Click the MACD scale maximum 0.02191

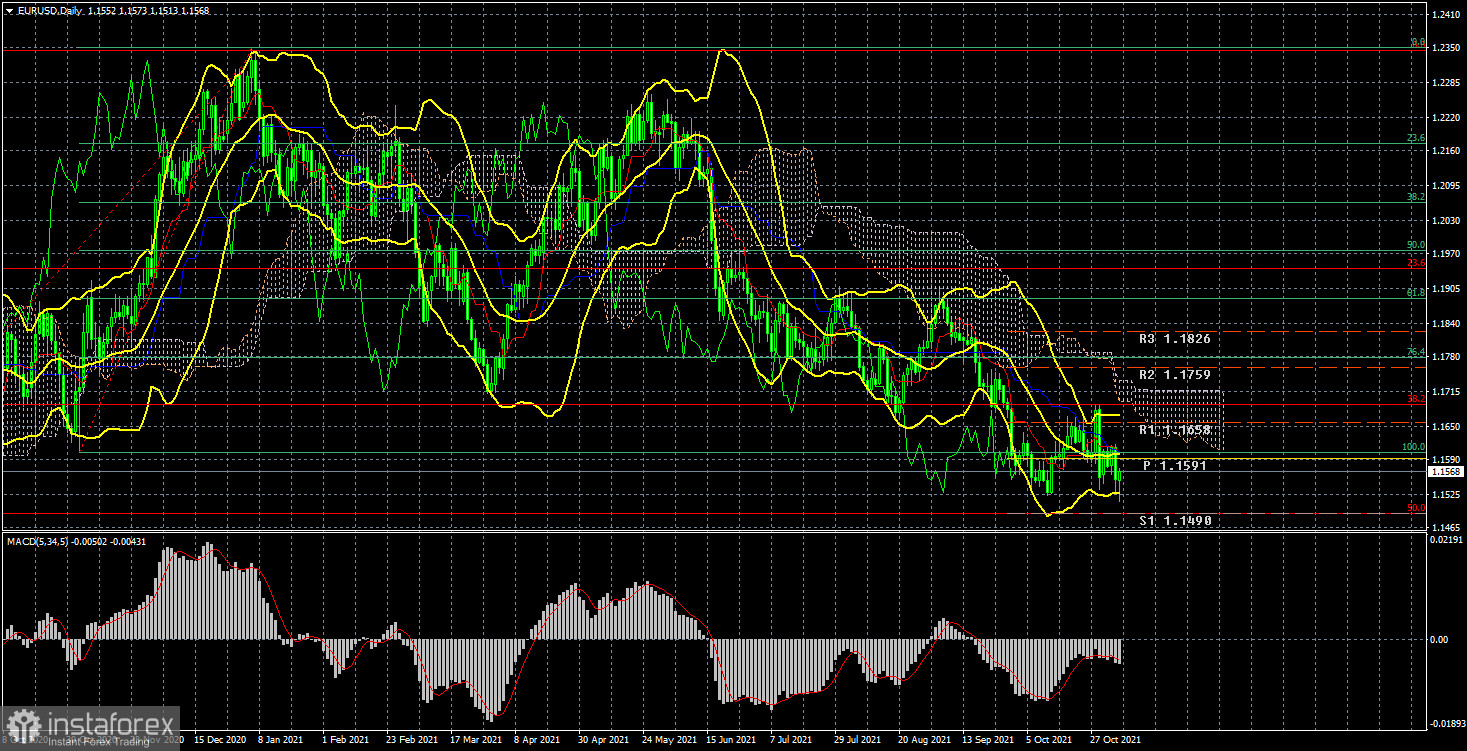(1445, 541)
